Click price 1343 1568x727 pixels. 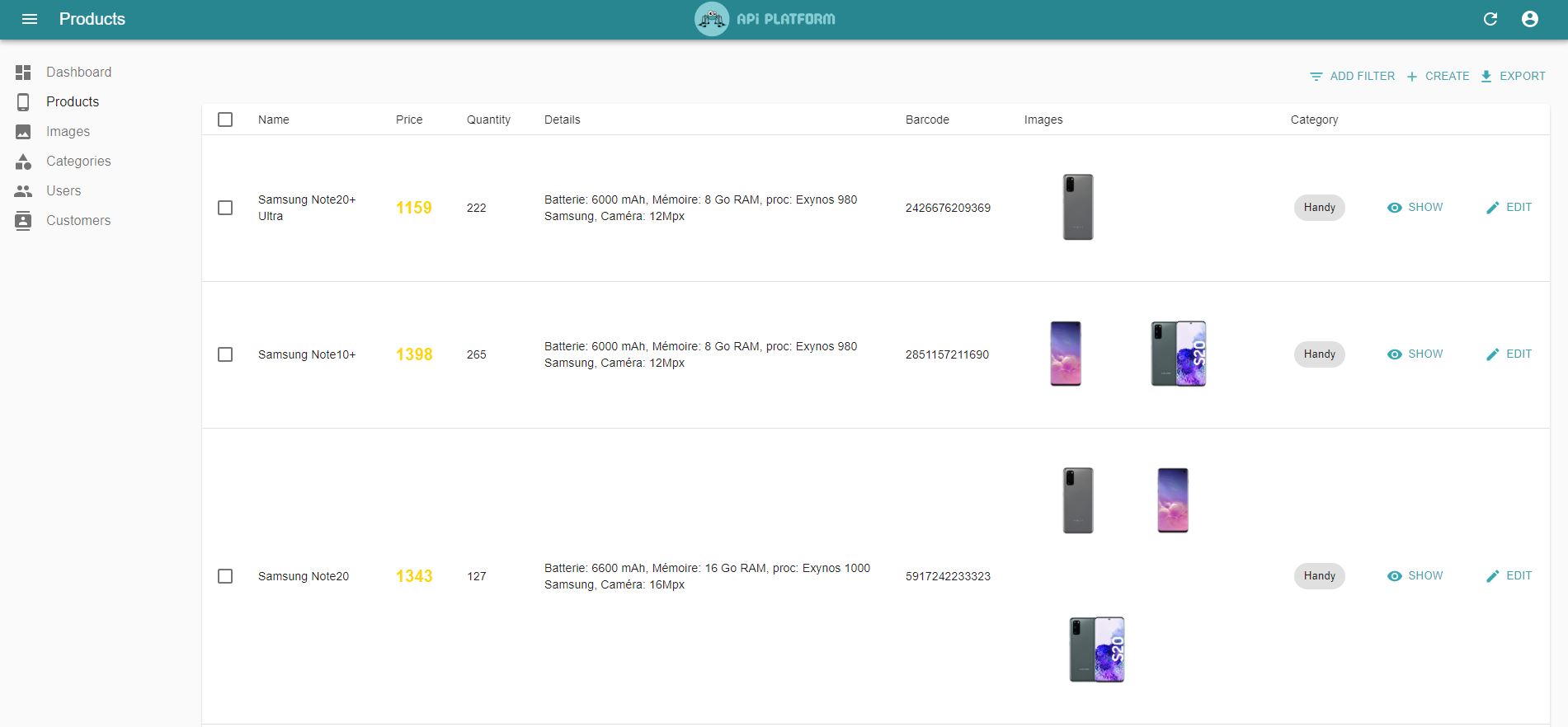click(414, 576)
